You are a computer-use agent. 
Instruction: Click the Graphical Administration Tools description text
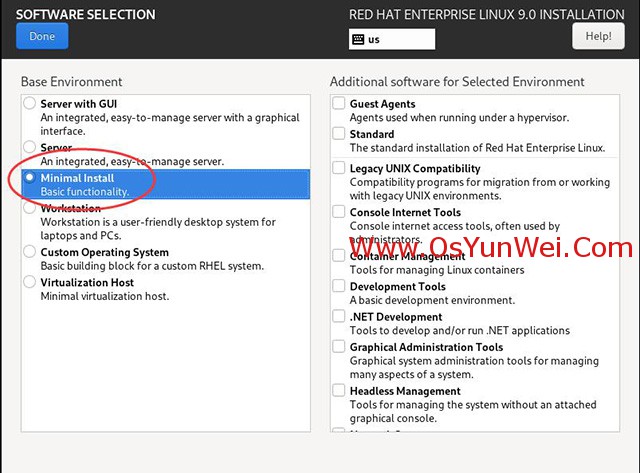click(474, 367)
